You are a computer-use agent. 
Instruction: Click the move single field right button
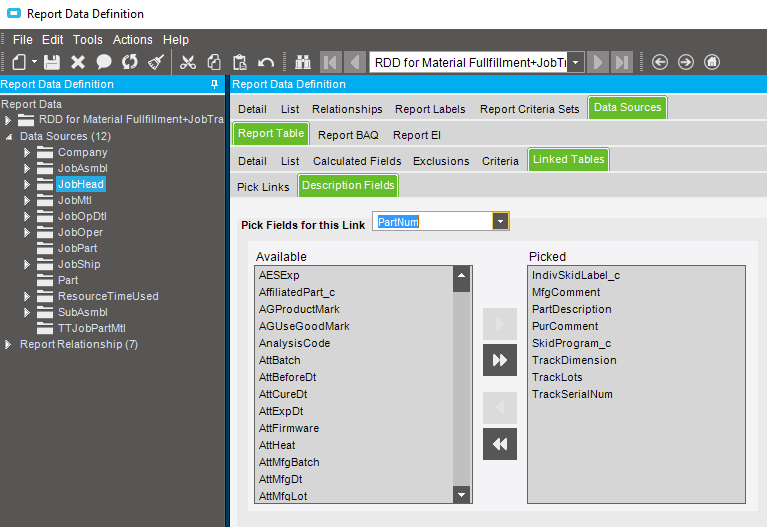pos(499,324)
